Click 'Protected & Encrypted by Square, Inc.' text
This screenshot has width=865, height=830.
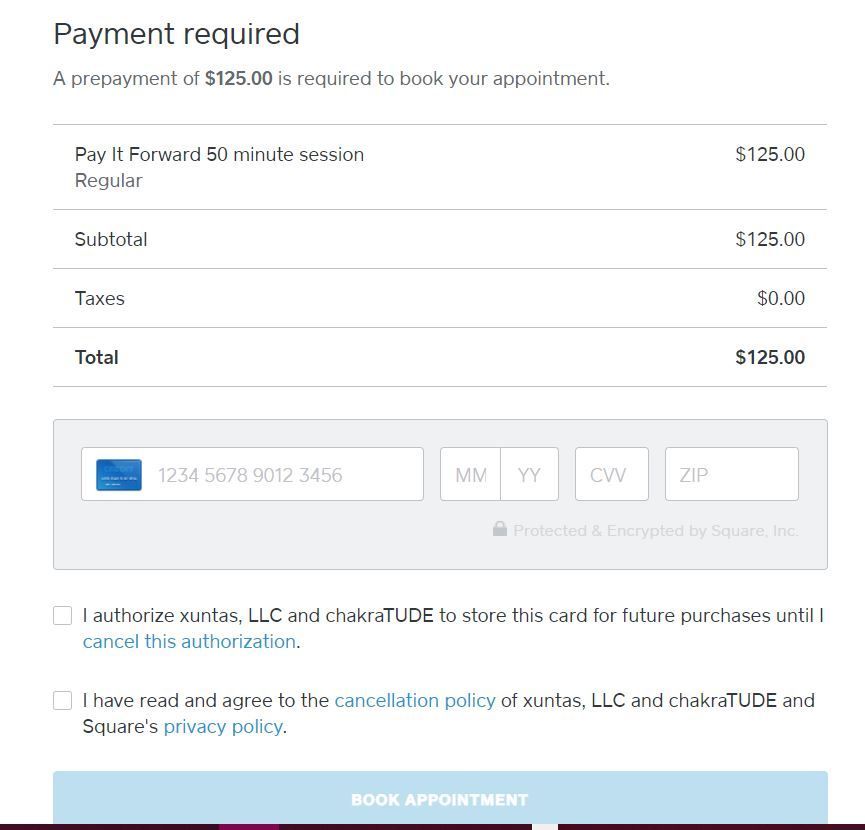[655, 531]
